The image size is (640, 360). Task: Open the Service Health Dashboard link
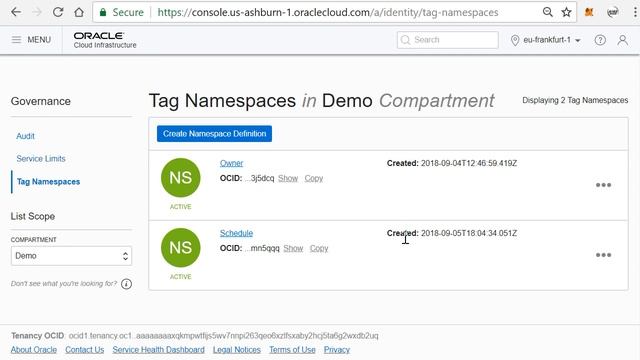158,350
